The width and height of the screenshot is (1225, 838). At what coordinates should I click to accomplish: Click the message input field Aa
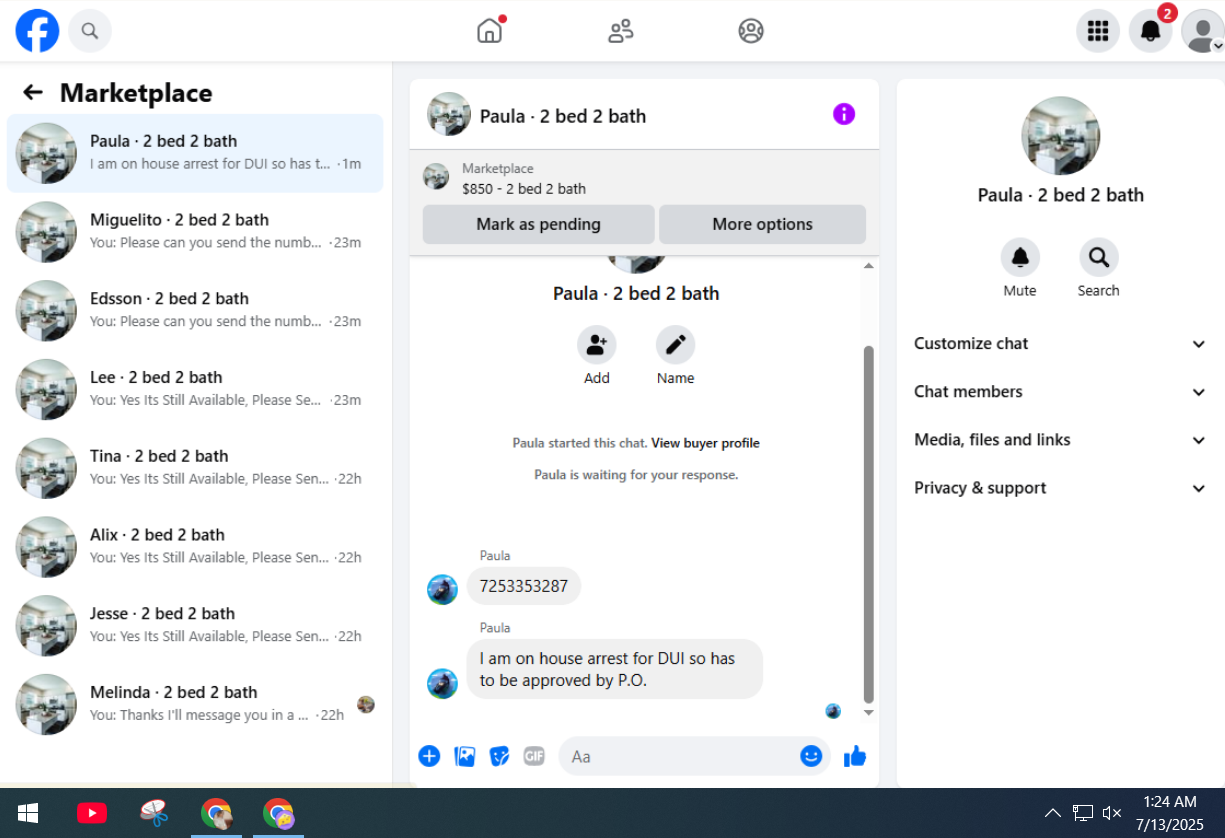coord(680,756)
